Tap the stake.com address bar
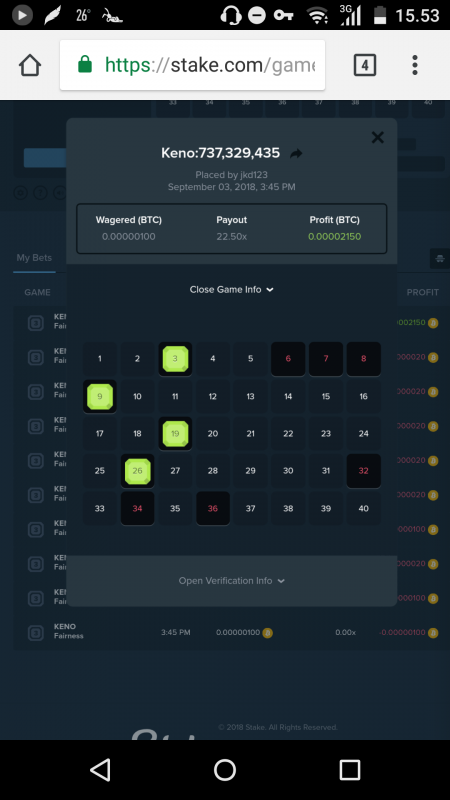 (192, 65)
